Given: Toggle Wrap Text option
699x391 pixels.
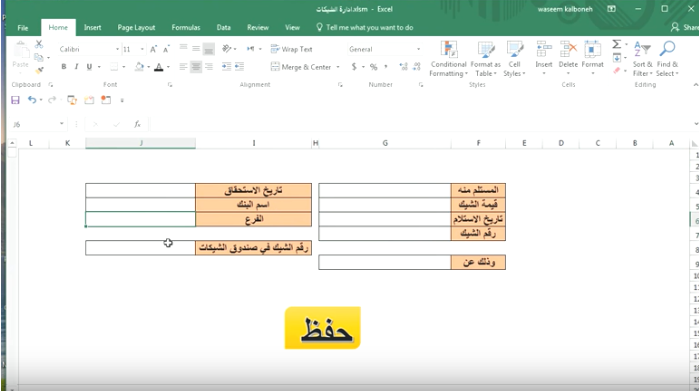Looking at the screenshot, I should (x=292, y=49).
